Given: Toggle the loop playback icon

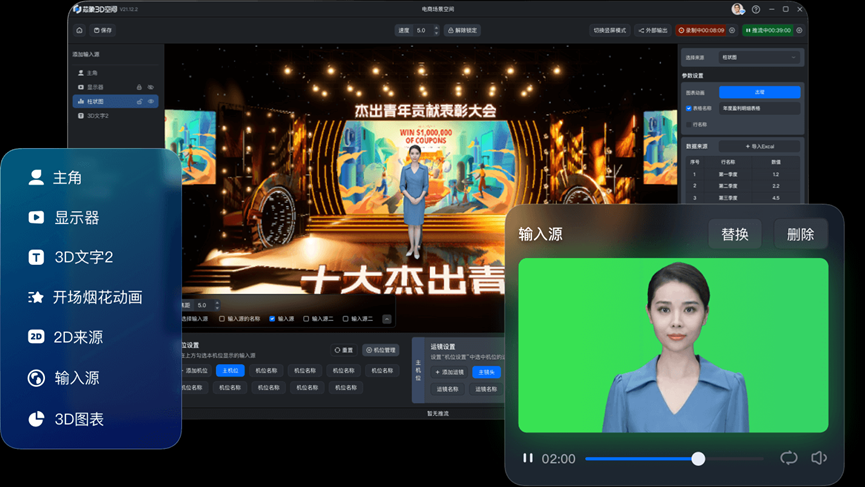Looking at the screenshot, I should (x=789, y=458).
